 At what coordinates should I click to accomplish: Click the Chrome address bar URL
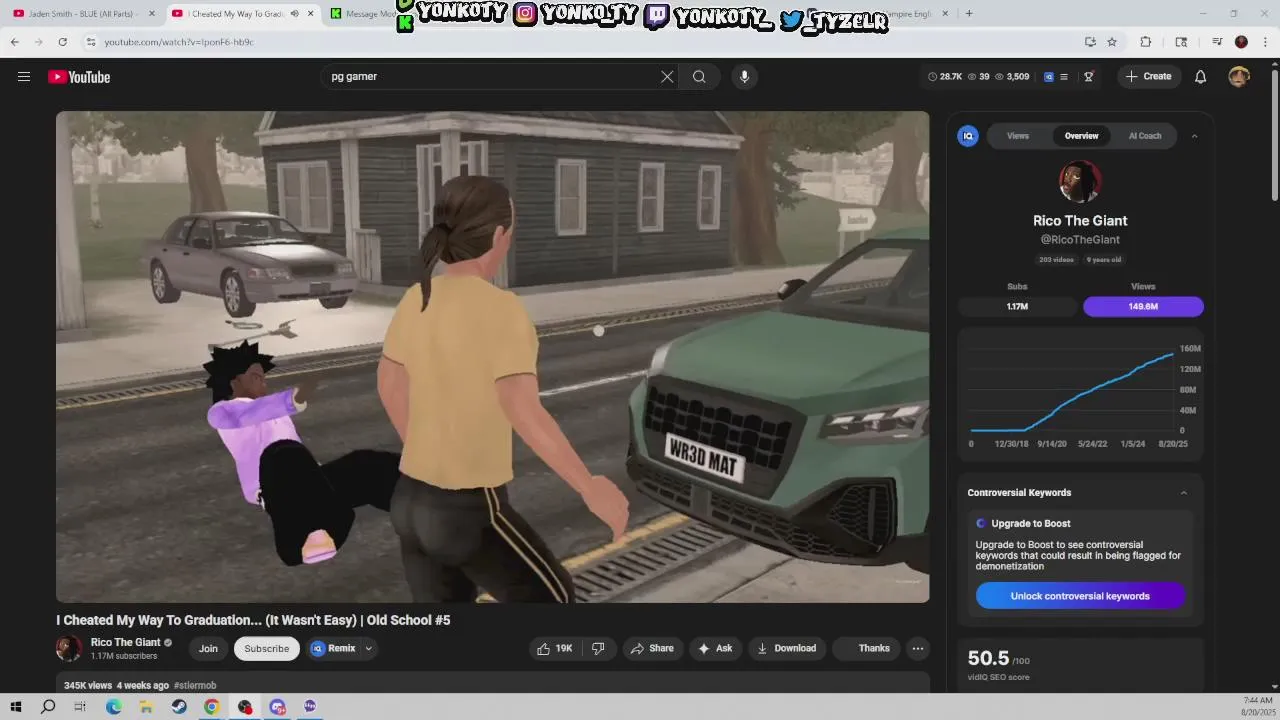(179, 42)
